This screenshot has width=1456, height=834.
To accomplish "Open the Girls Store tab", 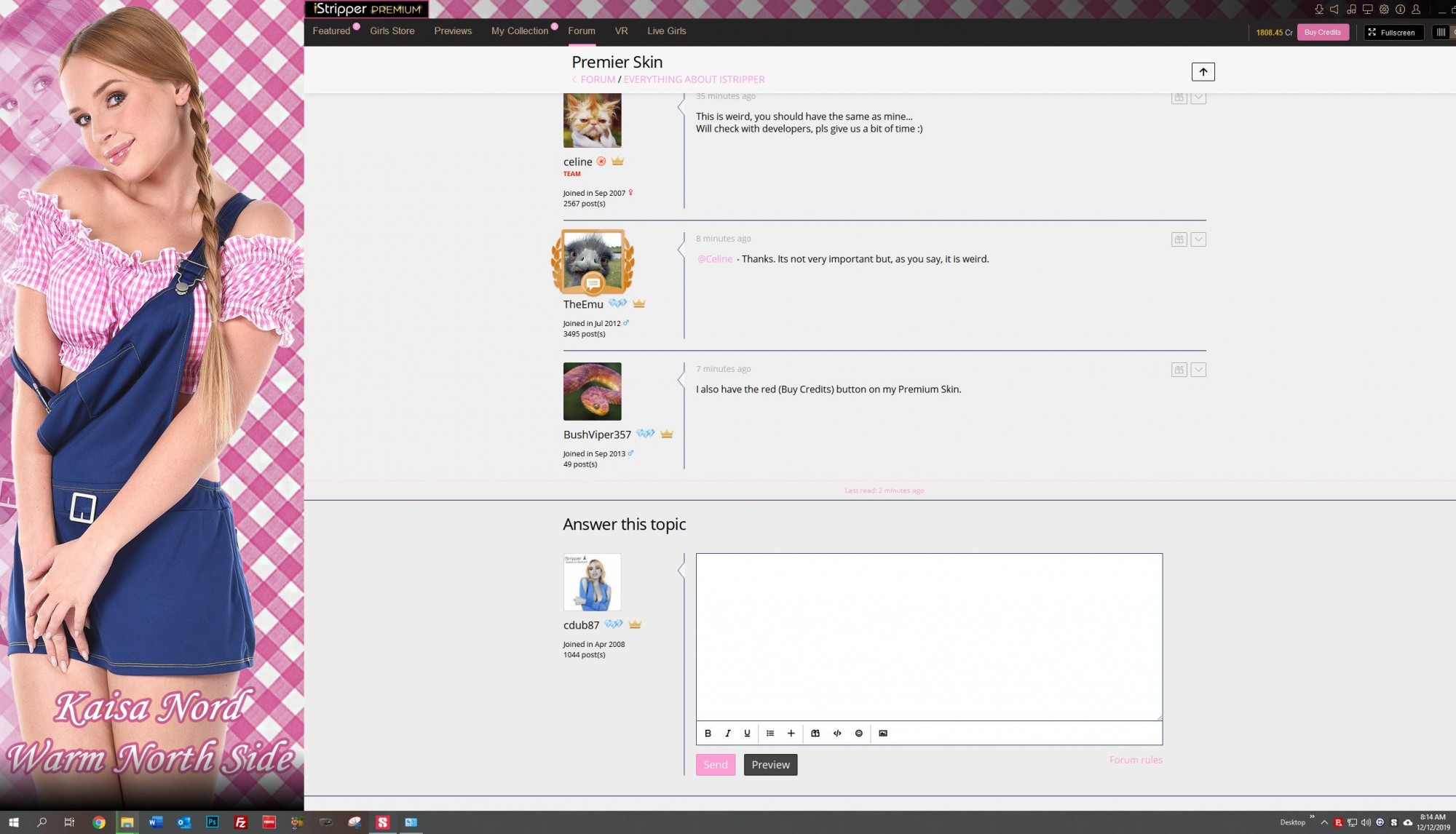I will point(392,31).
